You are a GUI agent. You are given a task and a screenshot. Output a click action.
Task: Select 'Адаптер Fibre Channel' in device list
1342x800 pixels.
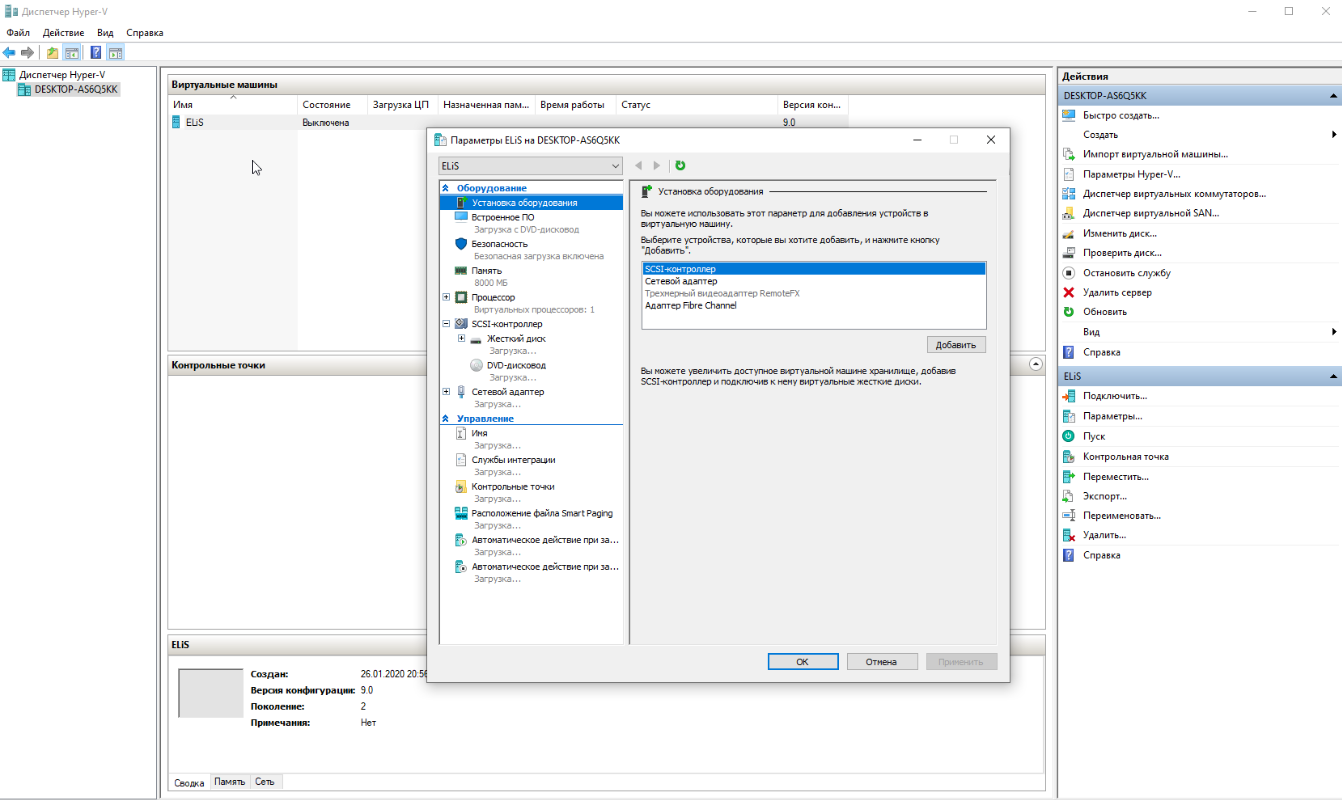(x=814, y=305)
